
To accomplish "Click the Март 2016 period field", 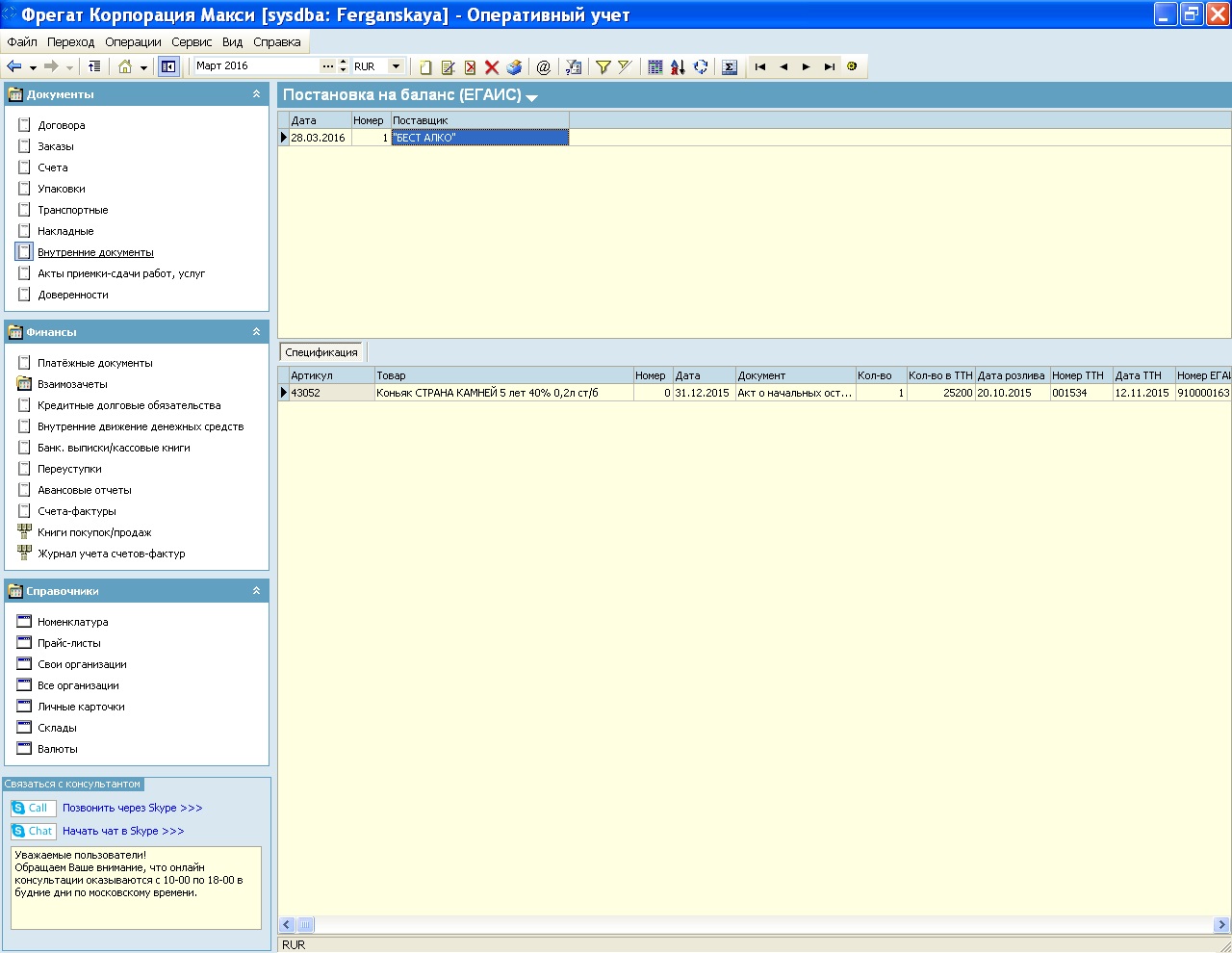I will pos(257,66).
